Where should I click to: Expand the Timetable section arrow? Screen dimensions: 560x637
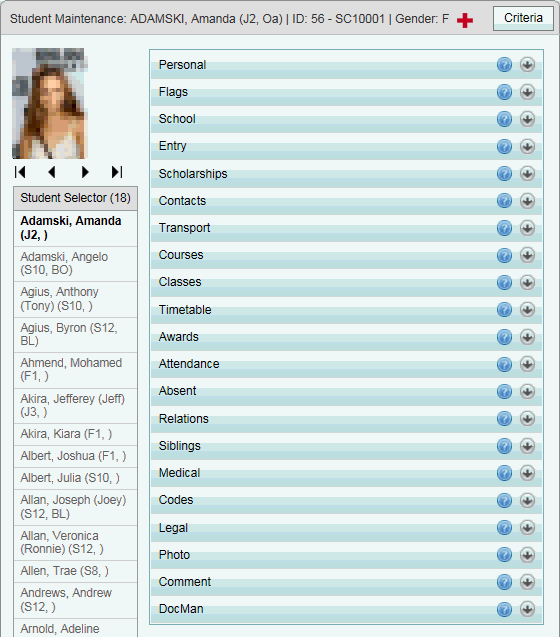[527, 310]
